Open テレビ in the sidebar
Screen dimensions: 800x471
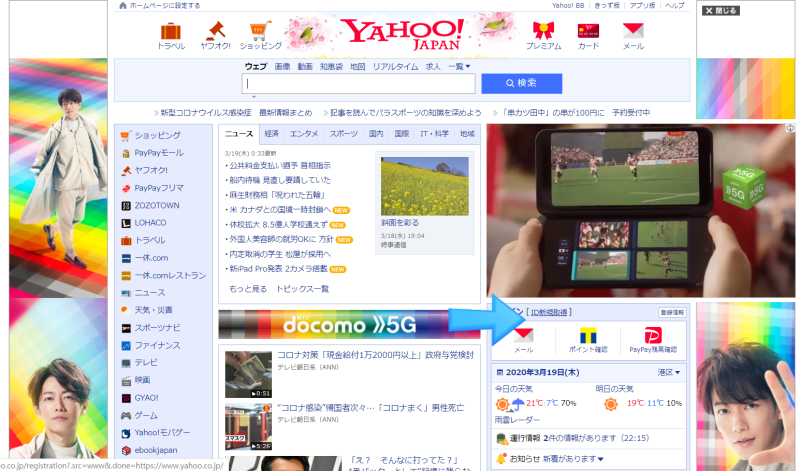point(145,362)
